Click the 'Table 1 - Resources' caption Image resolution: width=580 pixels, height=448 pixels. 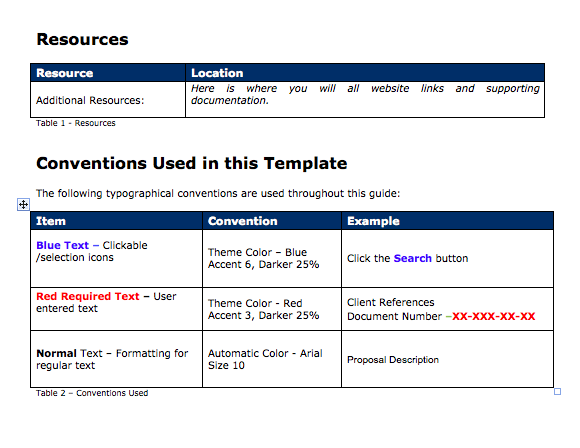pos(76,123)
